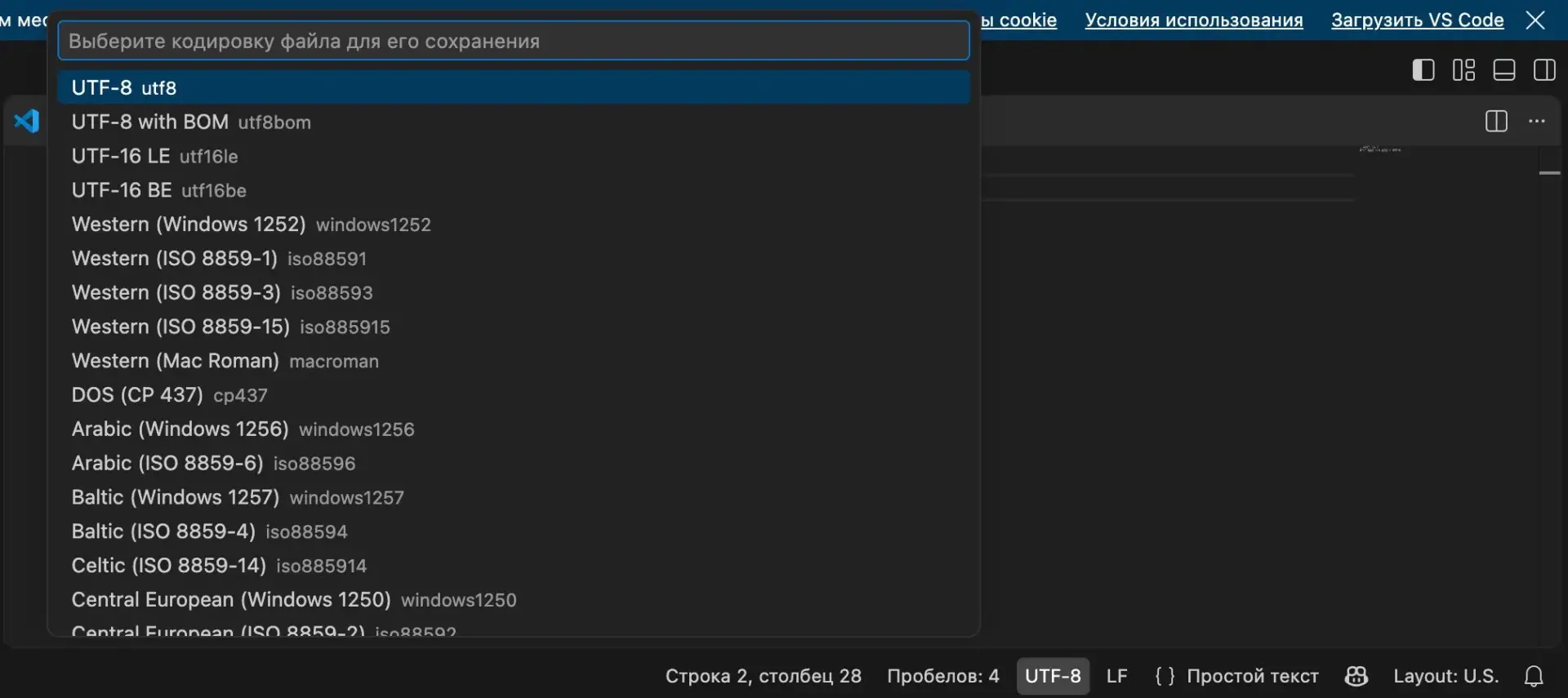Toggle the bottom panel layout icon
The width and height of the screenshot is (1568, 698).
pyautogui.click(x=1504, y=70)
